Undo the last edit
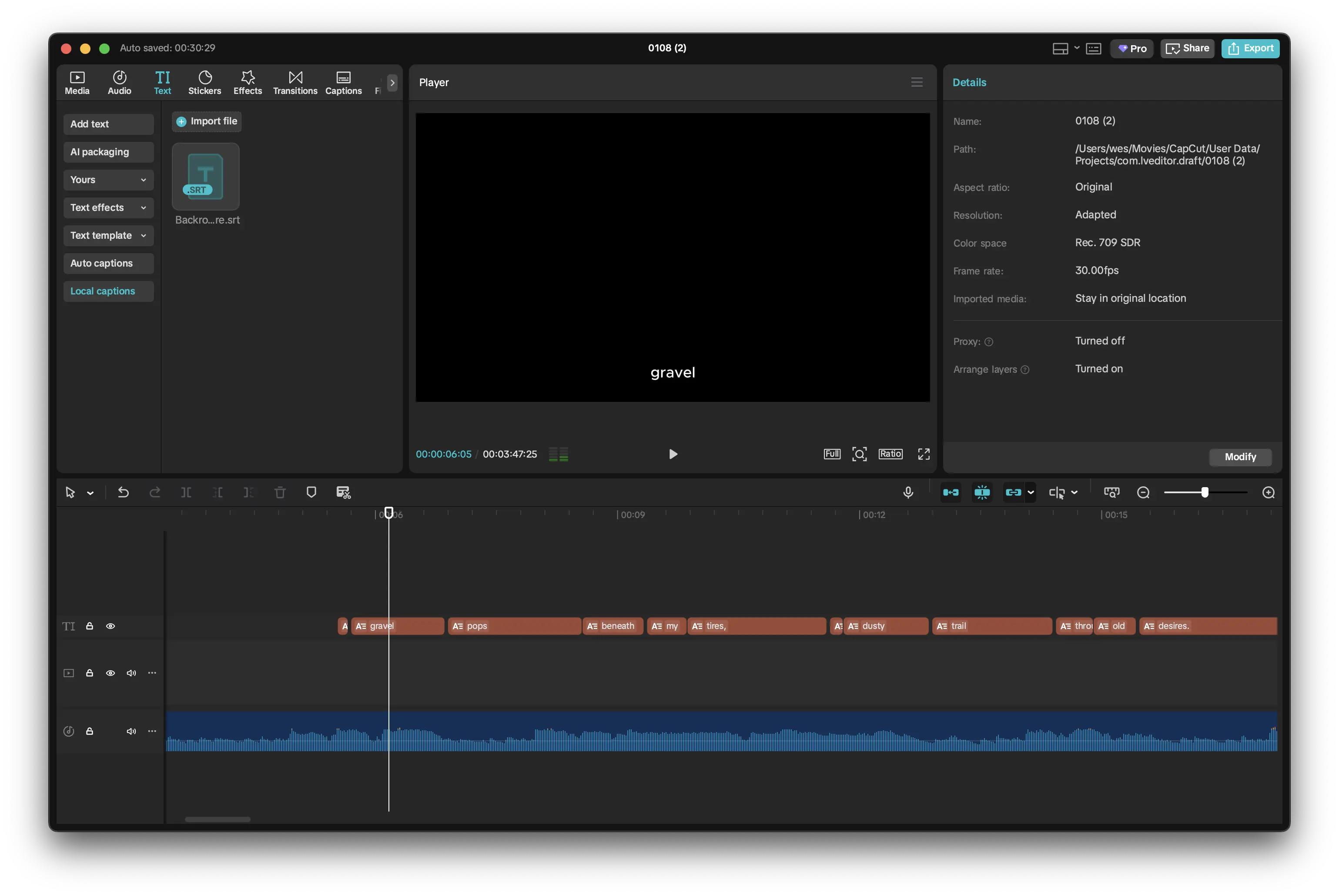1339x896 pixels. [124, 492]
